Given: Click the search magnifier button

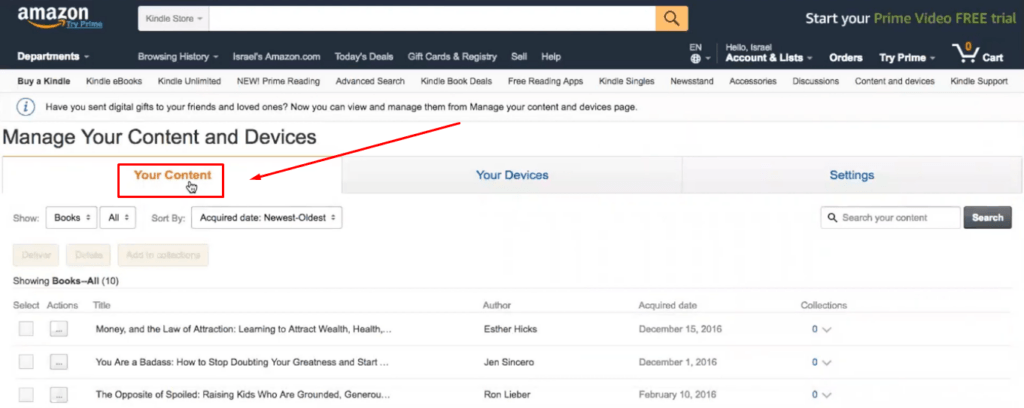Looking at the screenshot, I should (x=671, y=18).
